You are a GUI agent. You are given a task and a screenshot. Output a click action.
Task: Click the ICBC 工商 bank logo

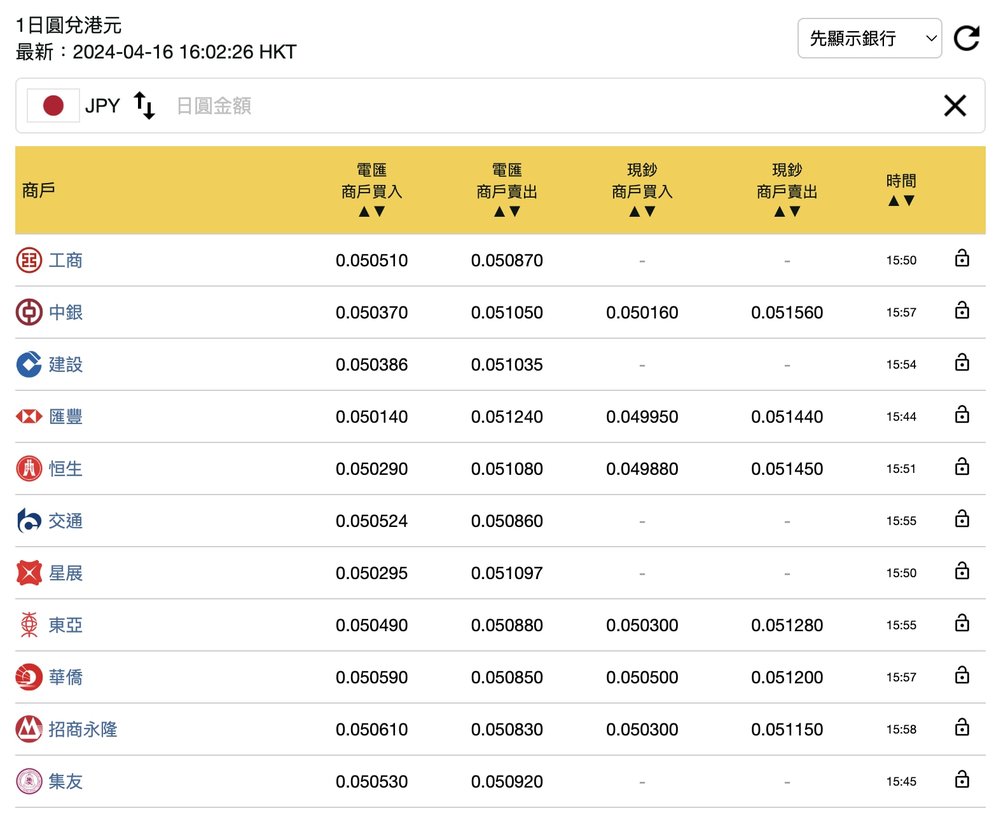pyautogui.click(x=29, y=261)
